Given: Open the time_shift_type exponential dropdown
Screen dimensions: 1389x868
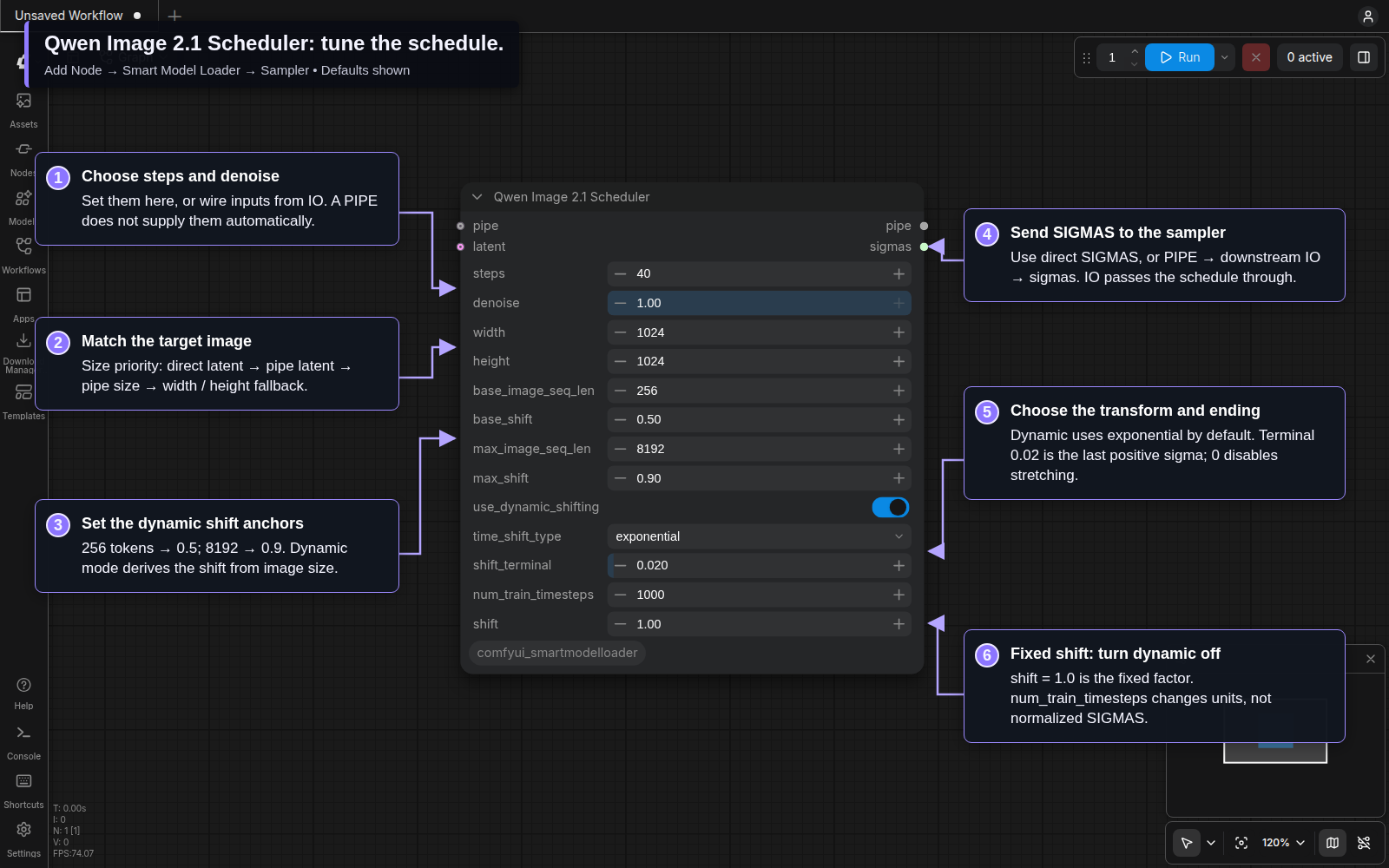Looking at the screenshot, I should [x=760, y=536].
